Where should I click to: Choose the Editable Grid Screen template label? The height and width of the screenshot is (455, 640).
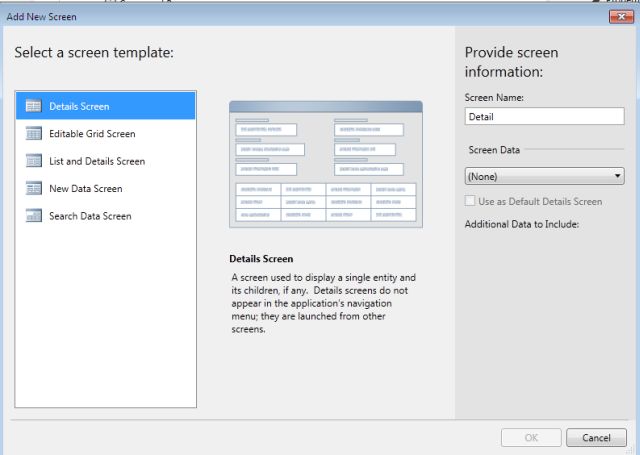[x=92, y=134]
